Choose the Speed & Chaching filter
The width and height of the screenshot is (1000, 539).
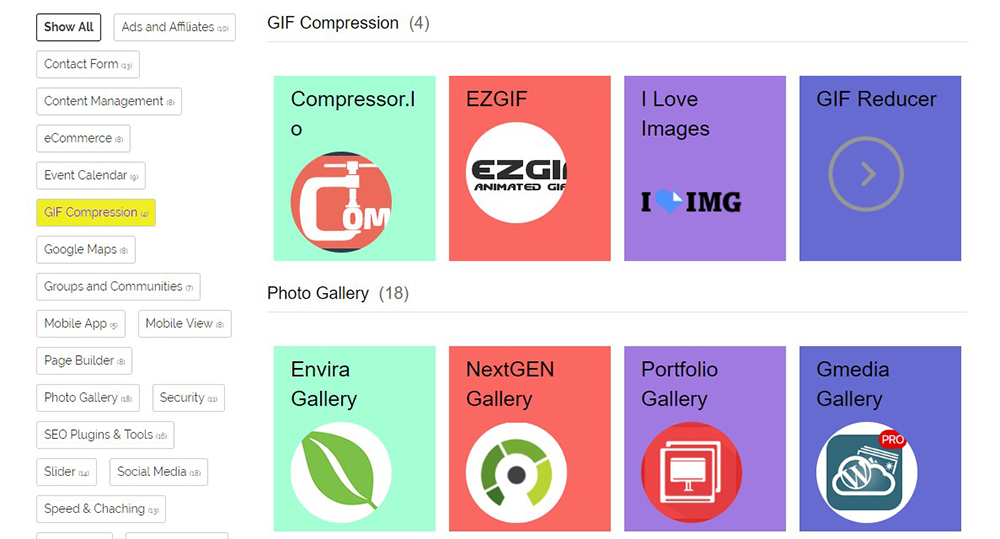(x=101, y=508)
